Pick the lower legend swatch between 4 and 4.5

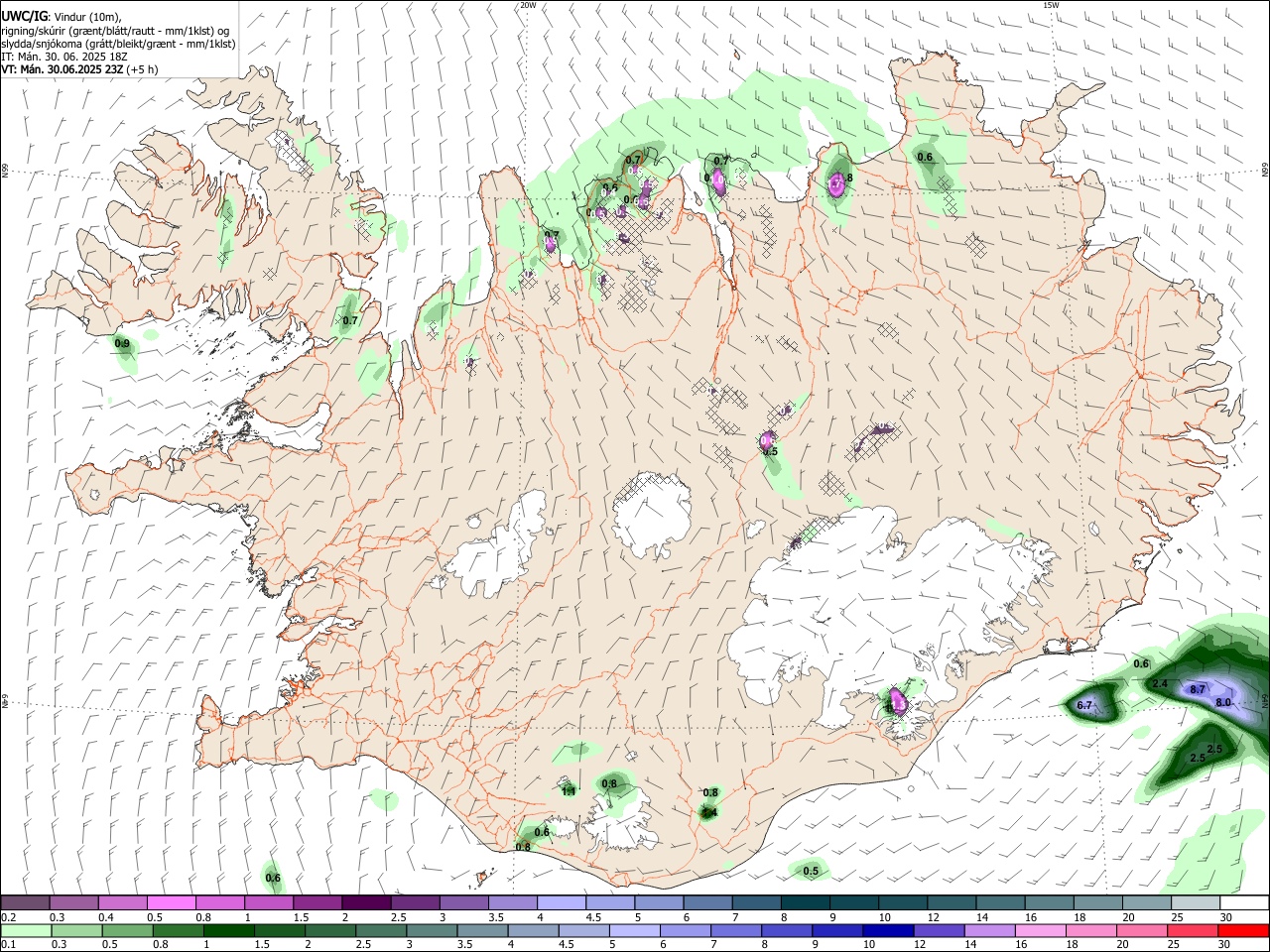(532, 930)
